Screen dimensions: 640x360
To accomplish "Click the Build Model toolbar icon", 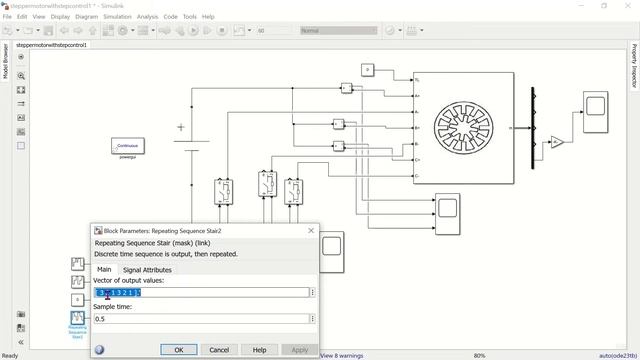I will [412, 31].
